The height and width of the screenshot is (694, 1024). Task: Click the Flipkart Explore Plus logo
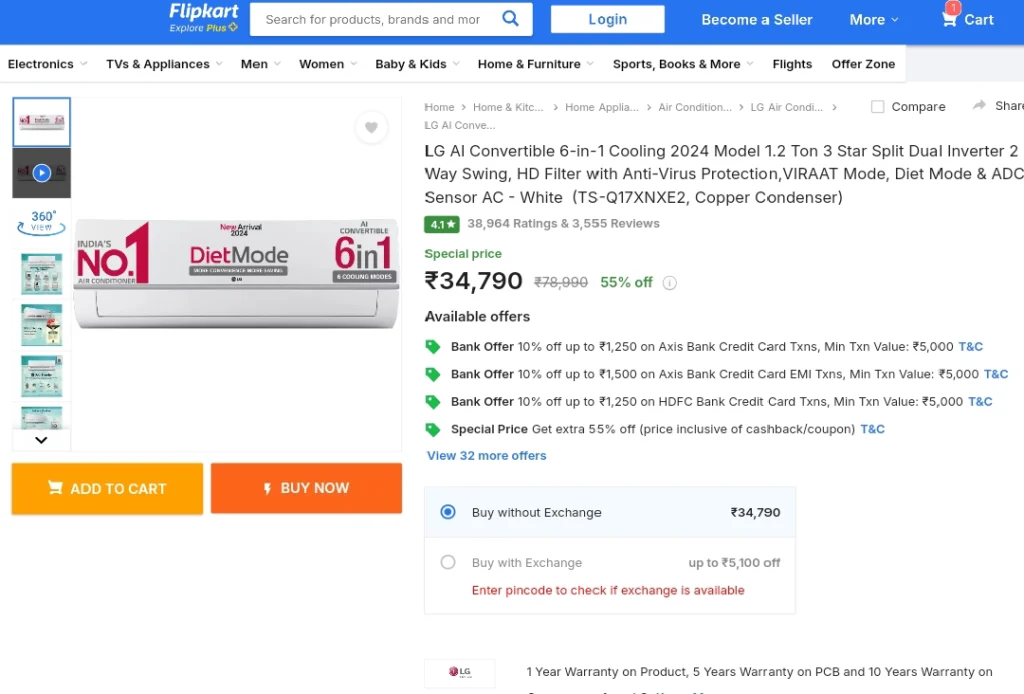pos(204,18)
